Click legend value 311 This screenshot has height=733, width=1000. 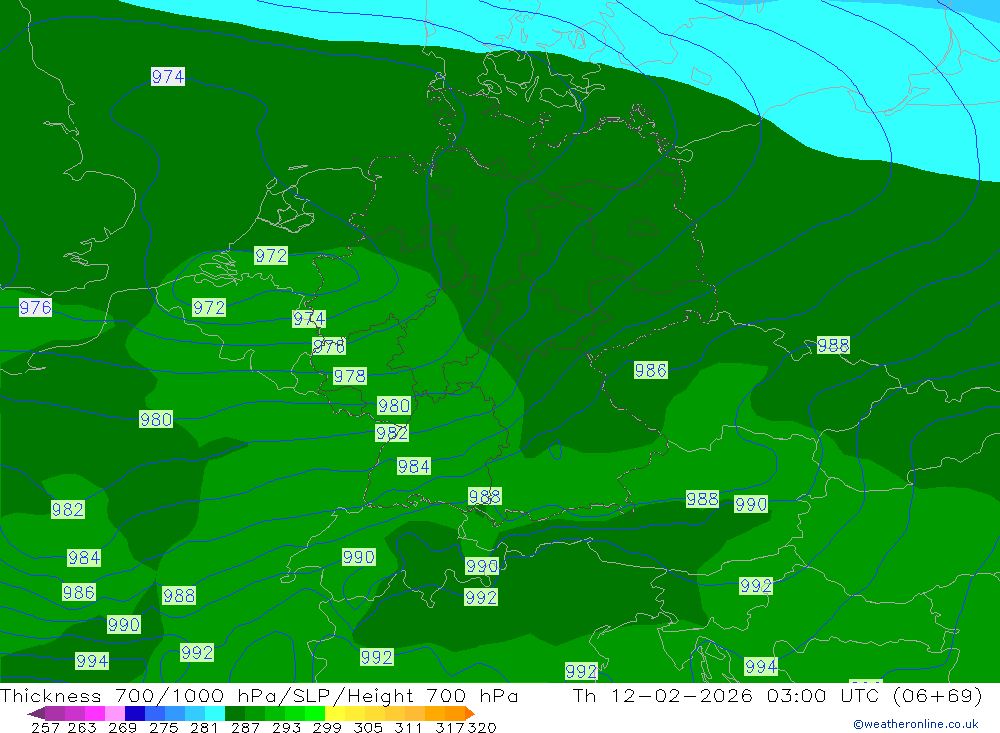click(408, 728)
